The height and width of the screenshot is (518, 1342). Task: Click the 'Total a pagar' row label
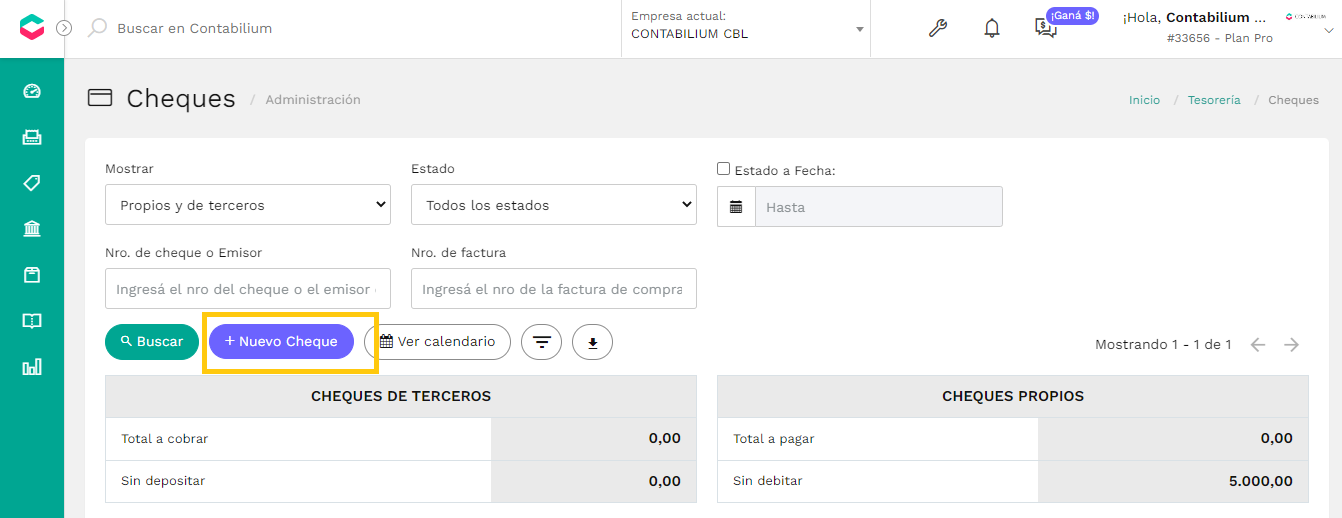point(774,439)
